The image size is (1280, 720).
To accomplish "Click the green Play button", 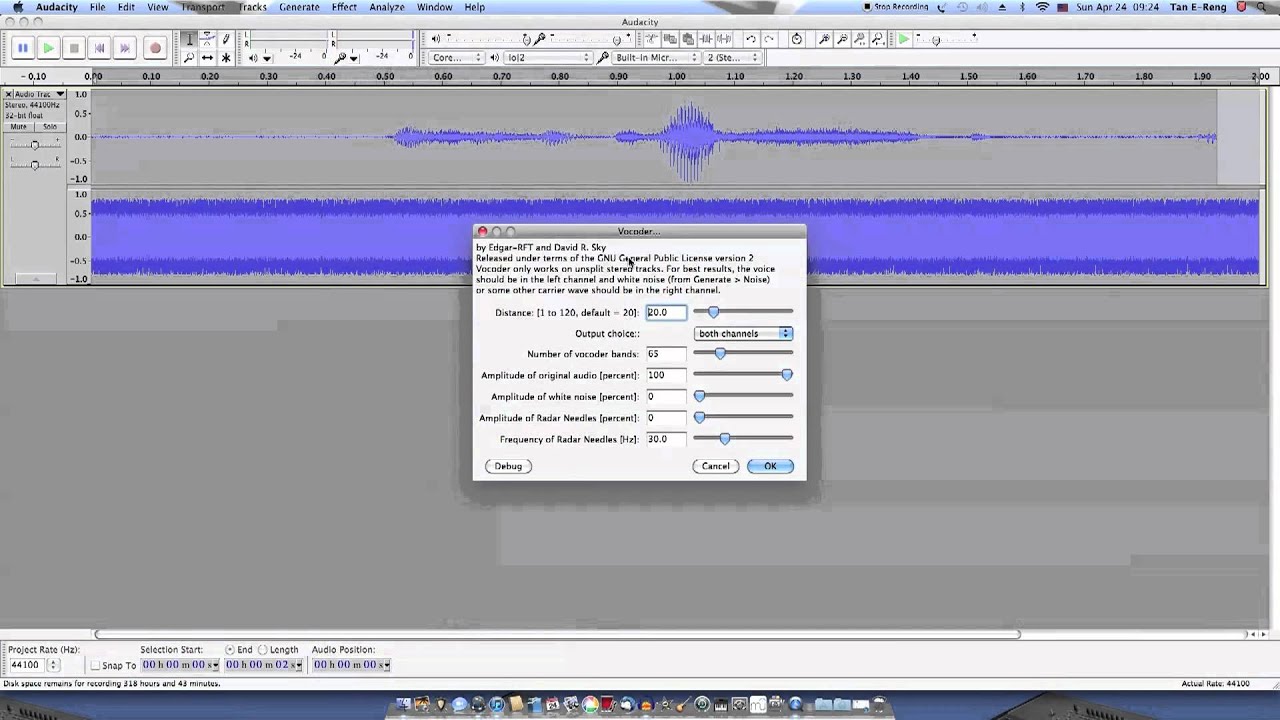I will (x=48, y=47).
